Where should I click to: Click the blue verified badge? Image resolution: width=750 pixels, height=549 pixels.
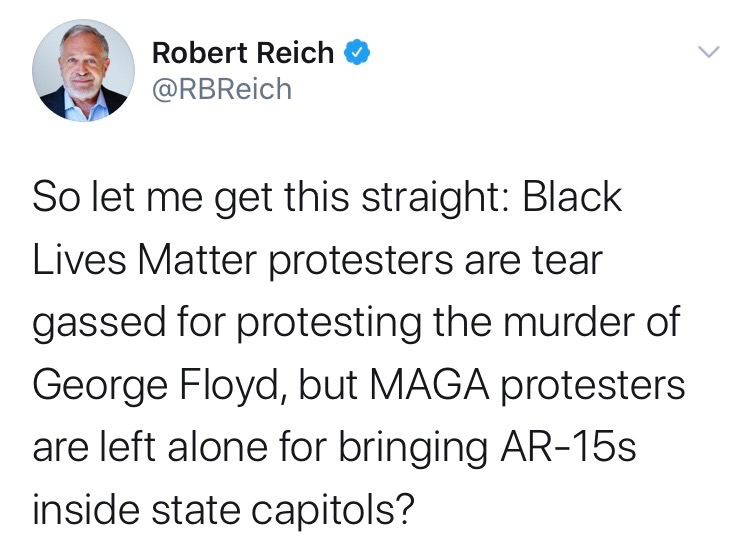point(357,53)
